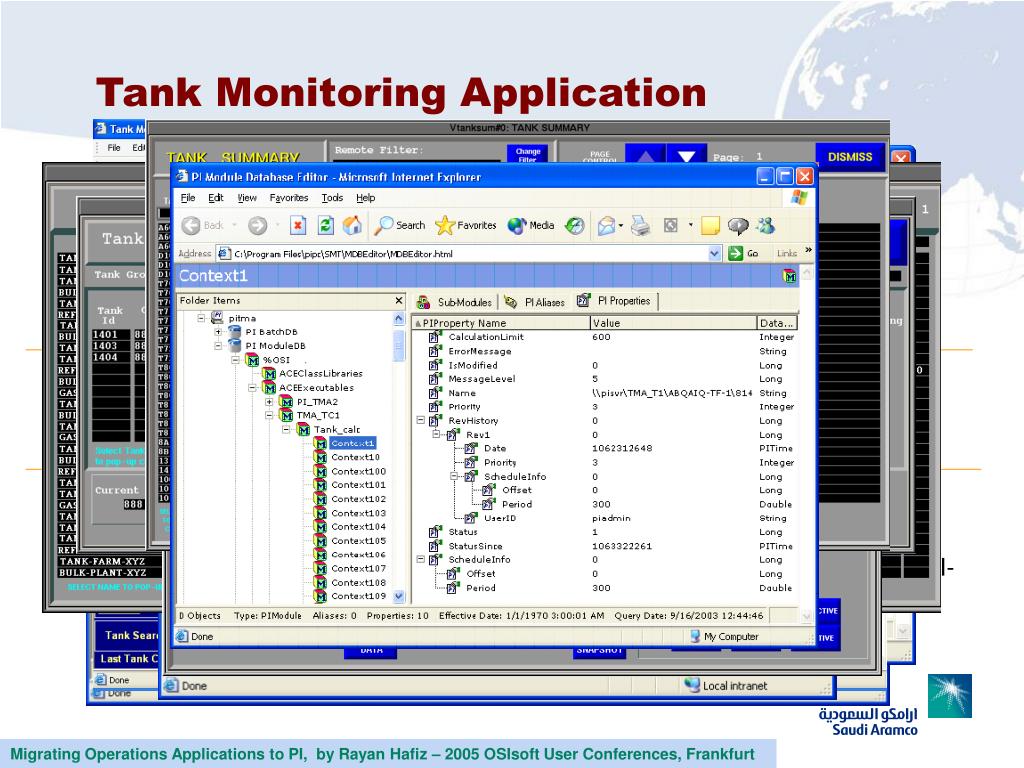1024x768 pixels.
Task: Click Change Filter in Tank Summary window
Action: 528,154
